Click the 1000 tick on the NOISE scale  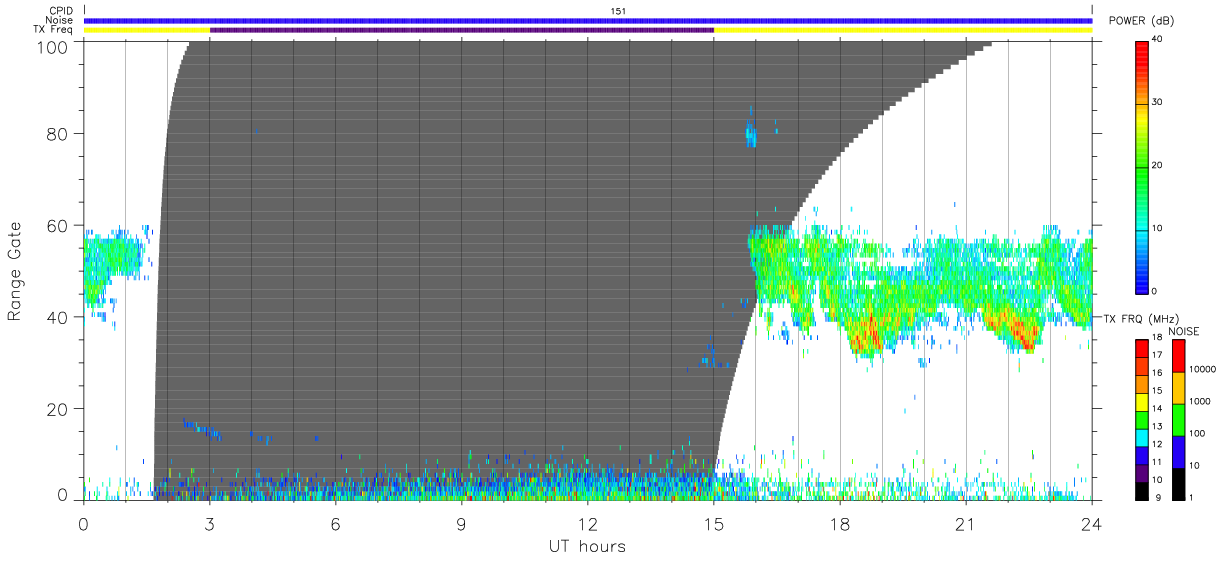click(1198, 401)
